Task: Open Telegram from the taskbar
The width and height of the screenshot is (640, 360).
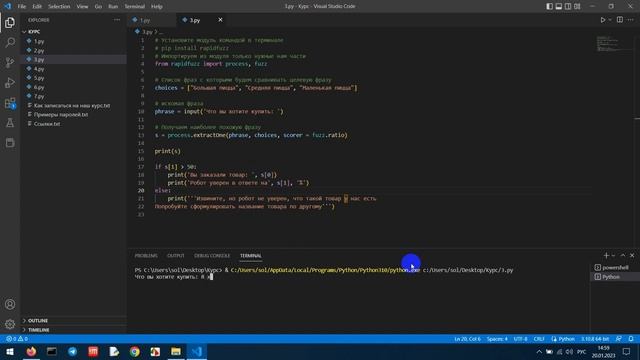Action: [x=73, y=351]
